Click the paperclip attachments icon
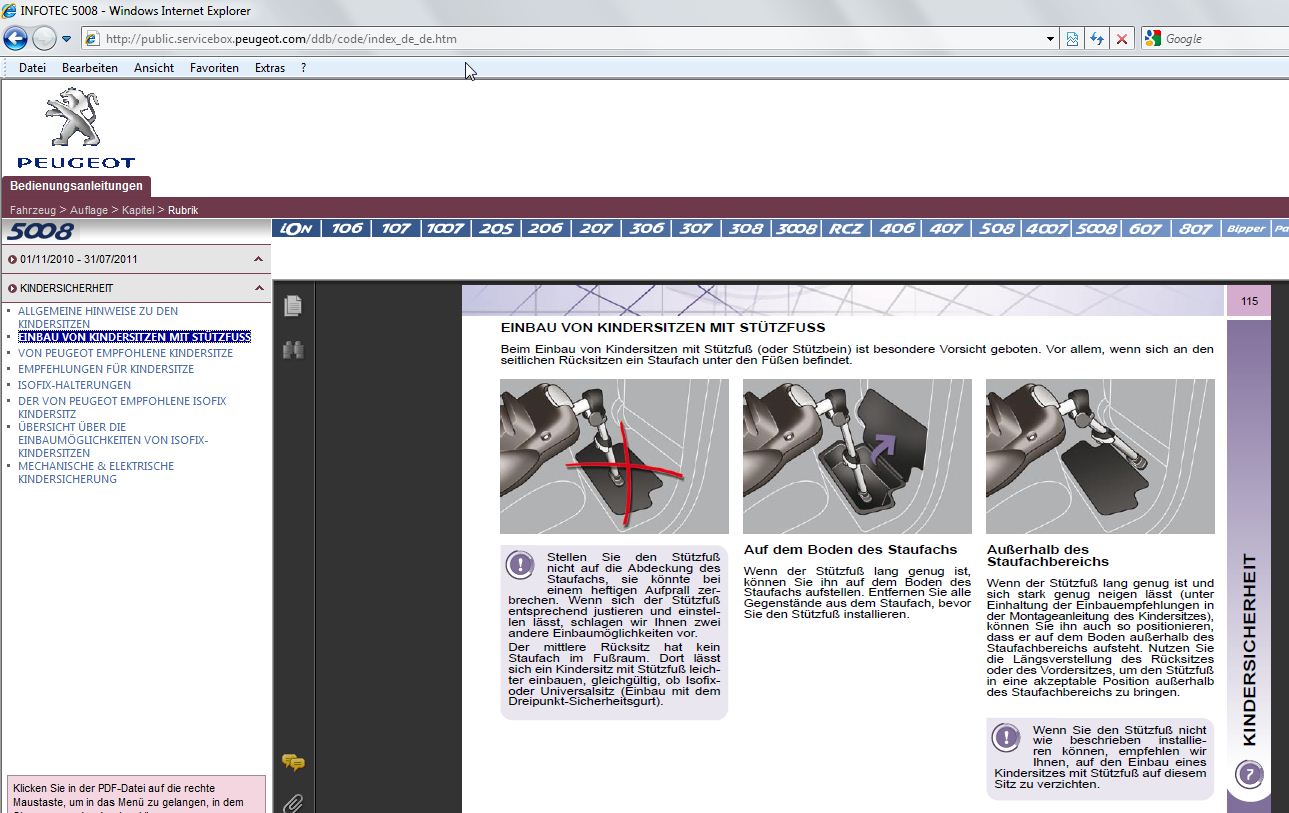Viewport: 1289px width, 813px height. pyautogui.click(x=292, y=802)
